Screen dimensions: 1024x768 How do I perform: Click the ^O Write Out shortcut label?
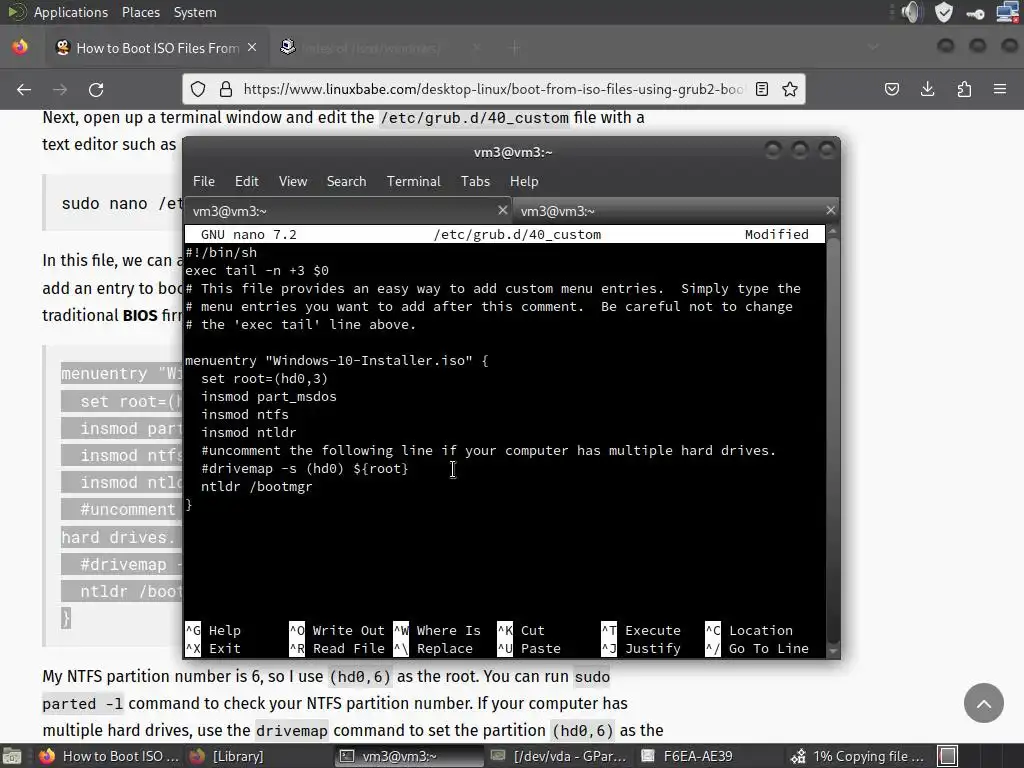(337, 631)
